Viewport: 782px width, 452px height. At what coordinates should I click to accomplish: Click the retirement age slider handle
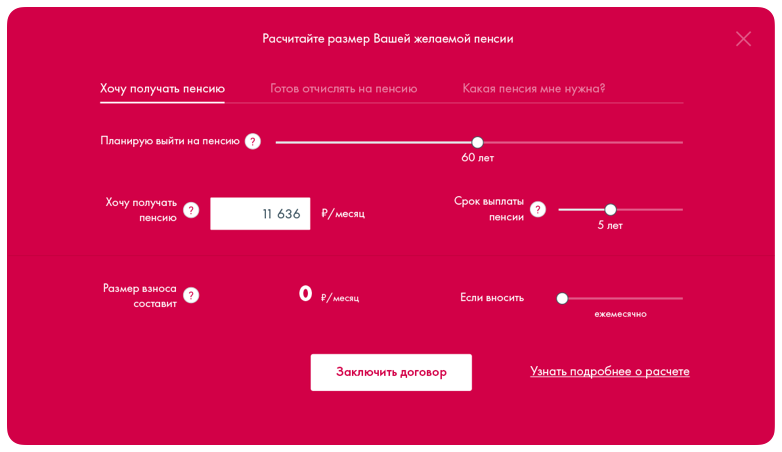pyautogui.click(x=477, y=143)
